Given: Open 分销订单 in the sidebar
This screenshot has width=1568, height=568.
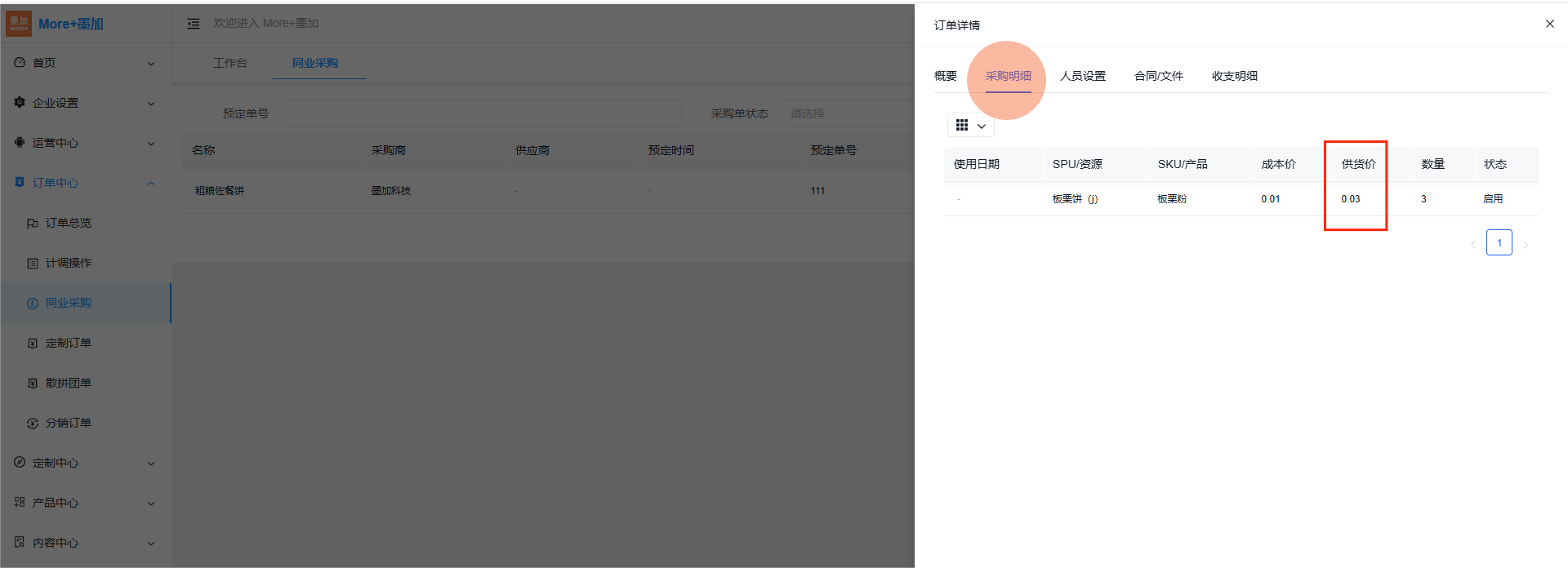Looking at the screenshot, I should point(68,423).
